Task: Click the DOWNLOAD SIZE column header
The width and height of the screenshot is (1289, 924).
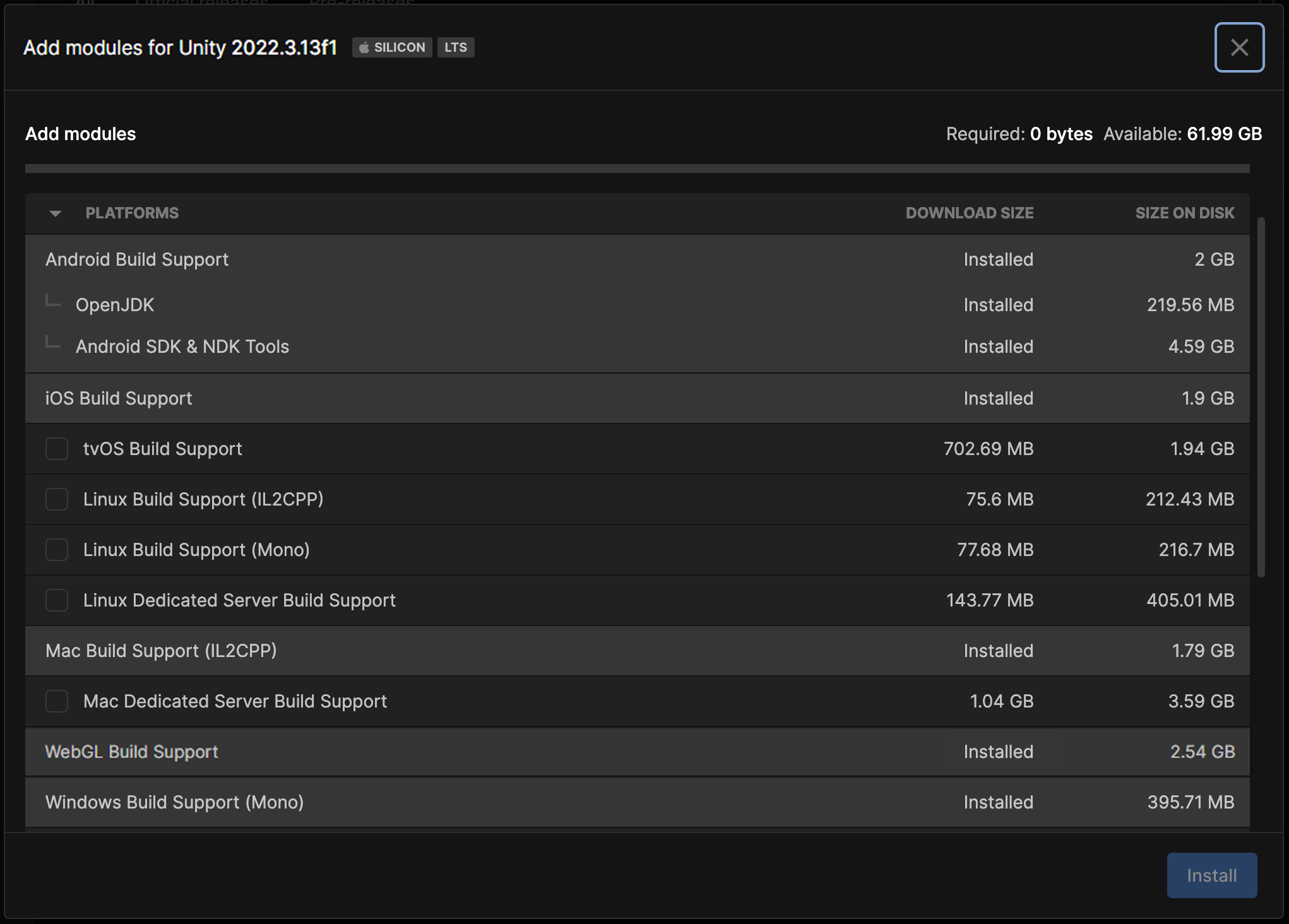Action: (x=969, y=213)
